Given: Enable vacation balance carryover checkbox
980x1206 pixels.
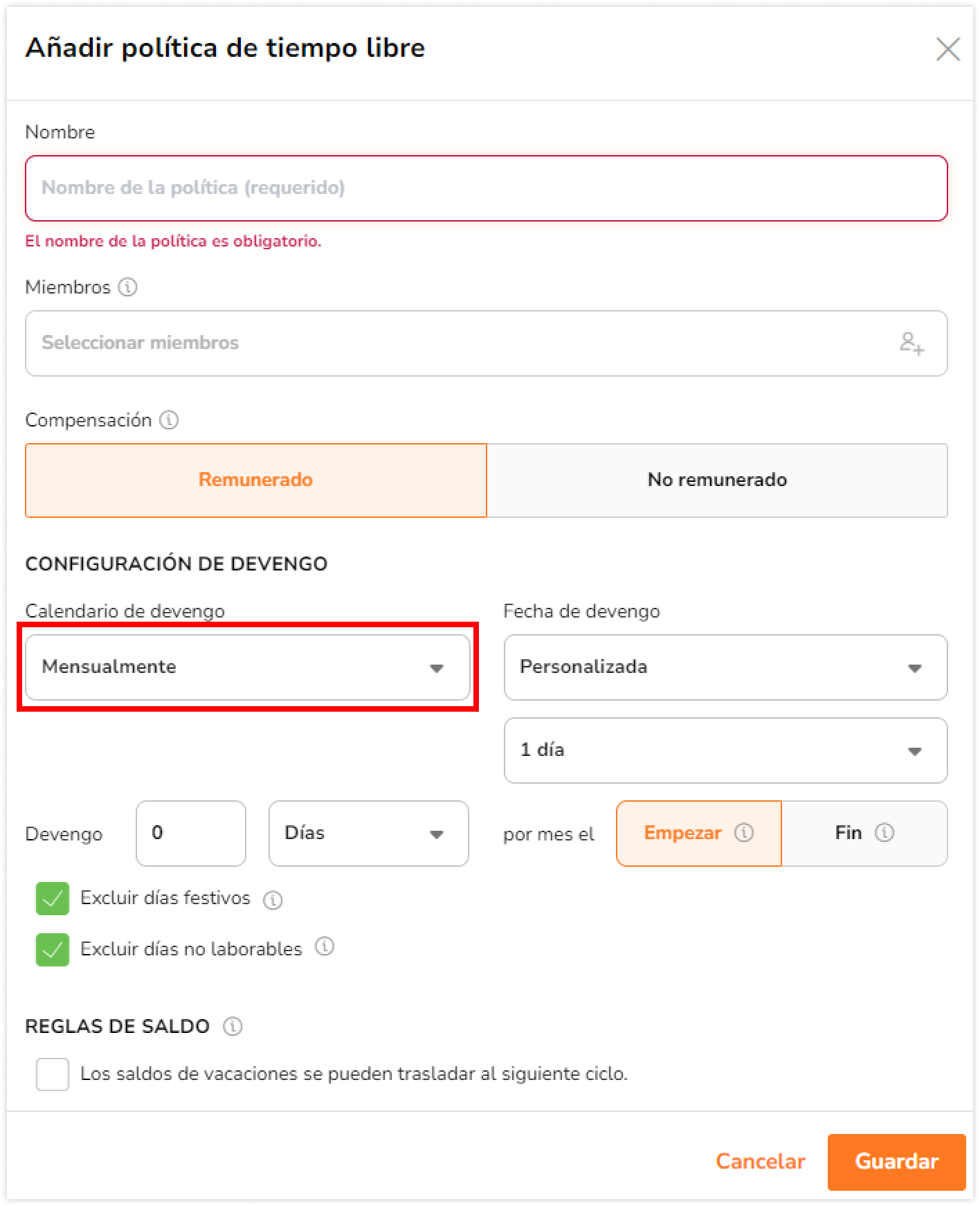Looking at the screenshot, I should tap(53, 1074).
